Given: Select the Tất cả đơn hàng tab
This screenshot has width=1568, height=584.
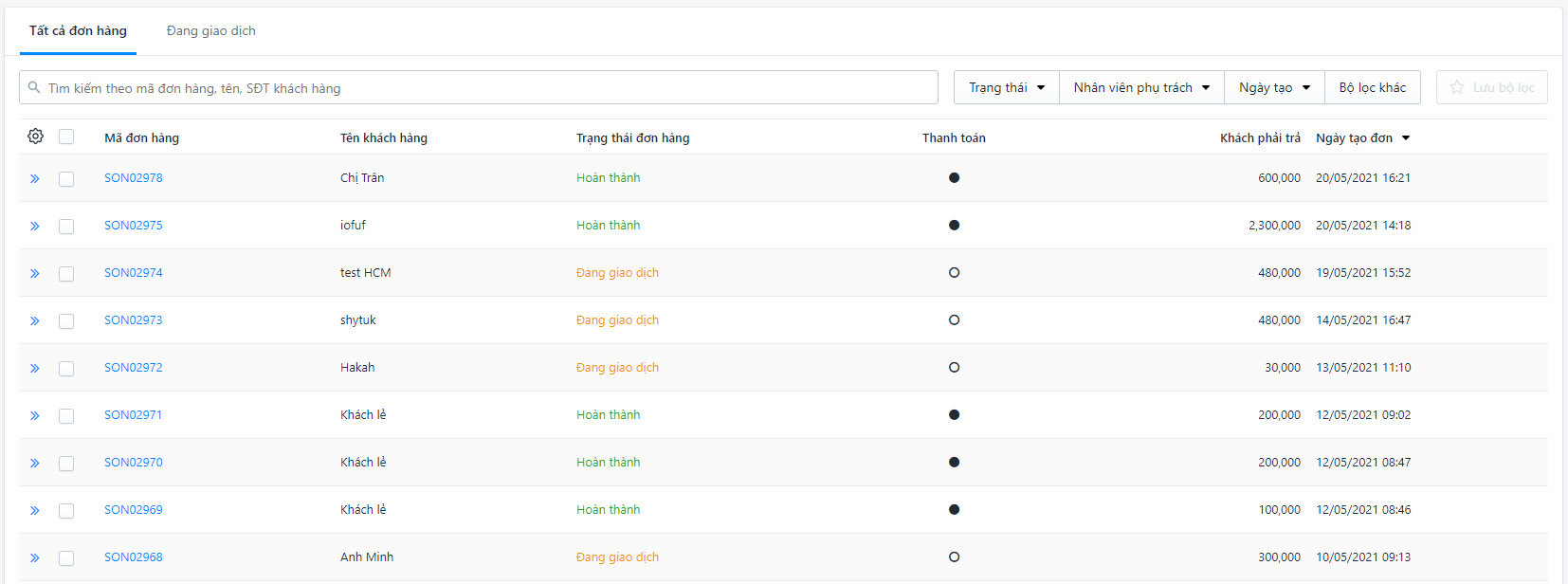Looking at the screenshot, I should click(x=78, y=30).
